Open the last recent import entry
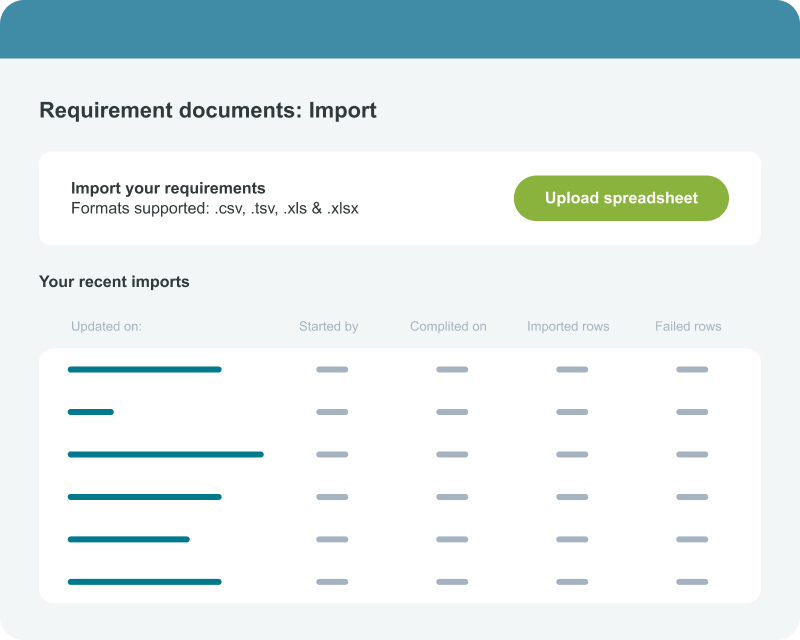The image size is (800, 640). click(x=143, y=581)
